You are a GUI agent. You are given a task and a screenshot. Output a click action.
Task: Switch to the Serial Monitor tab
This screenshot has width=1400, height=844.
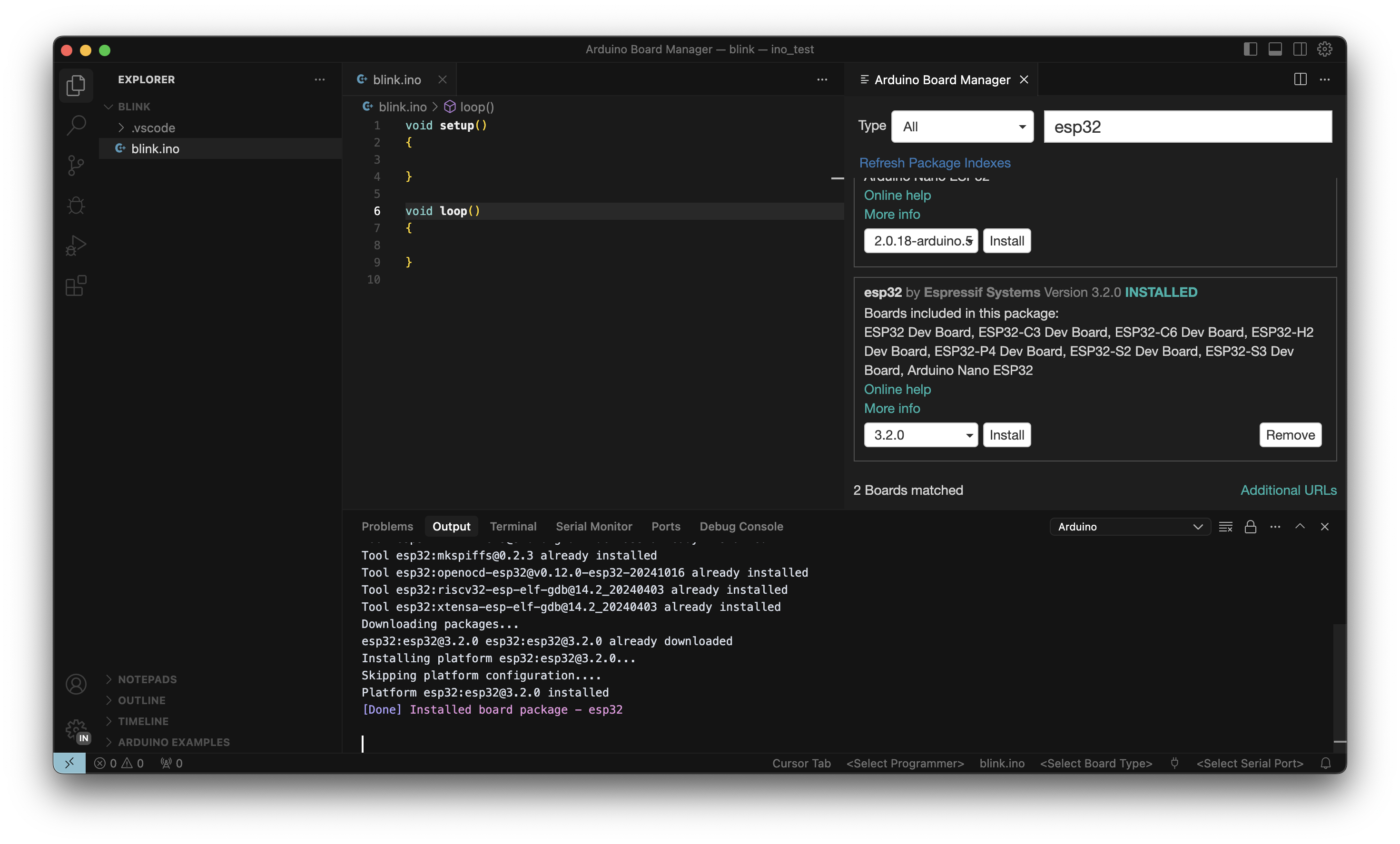click(x=593, y=527)
